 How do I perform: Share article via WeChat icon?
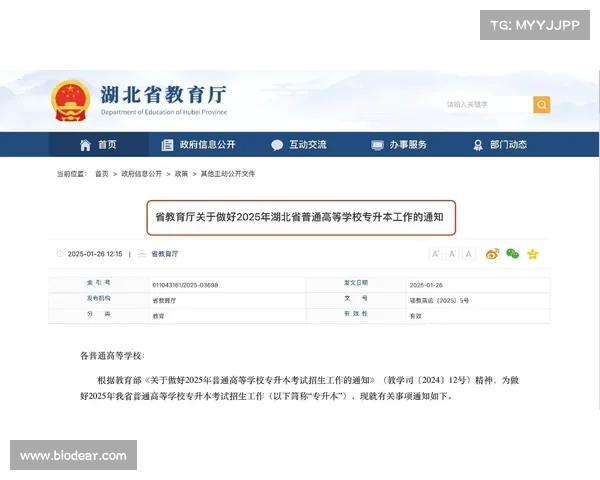point(512,254)
